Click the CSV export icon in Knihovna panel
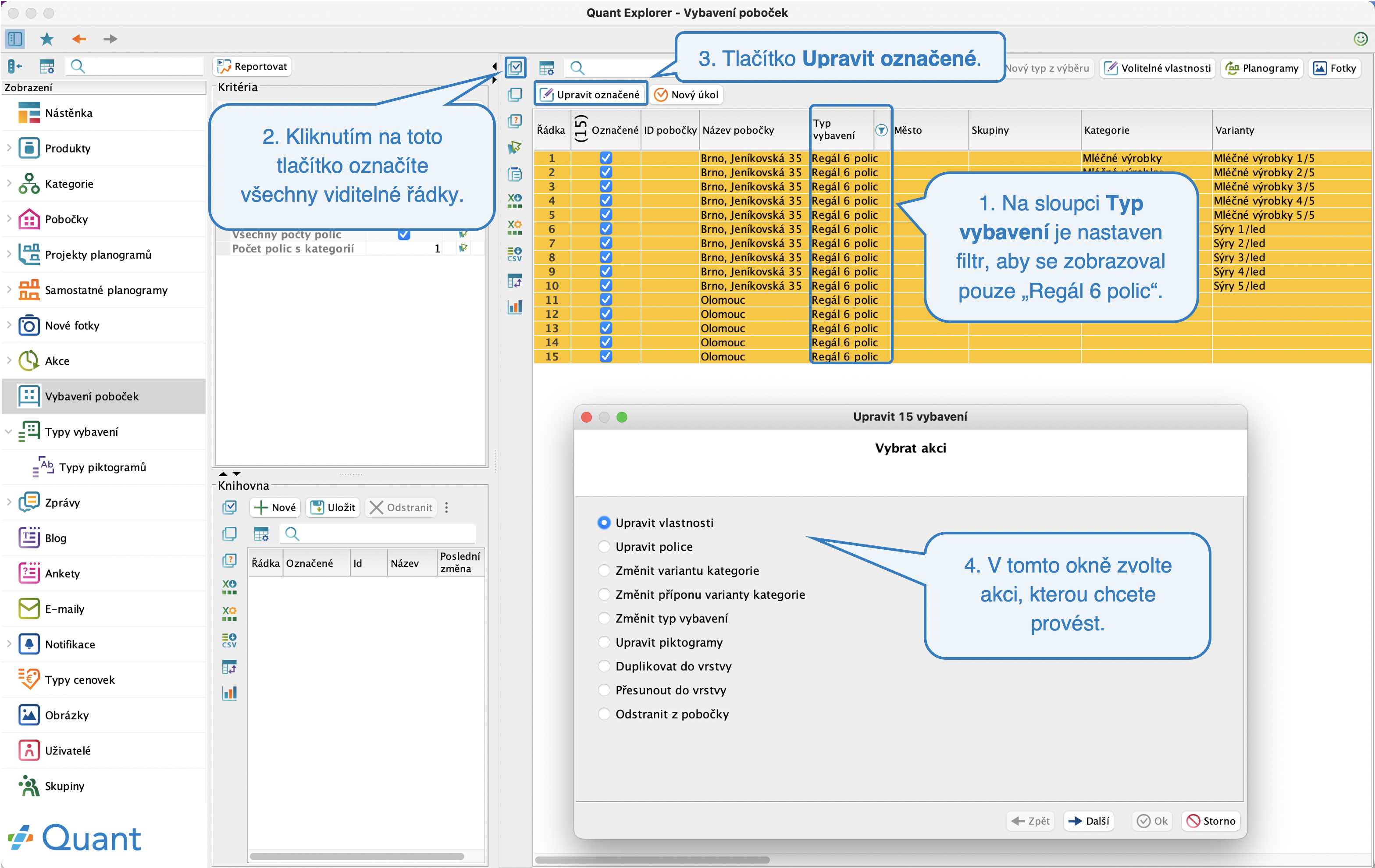 click(230, 640)
